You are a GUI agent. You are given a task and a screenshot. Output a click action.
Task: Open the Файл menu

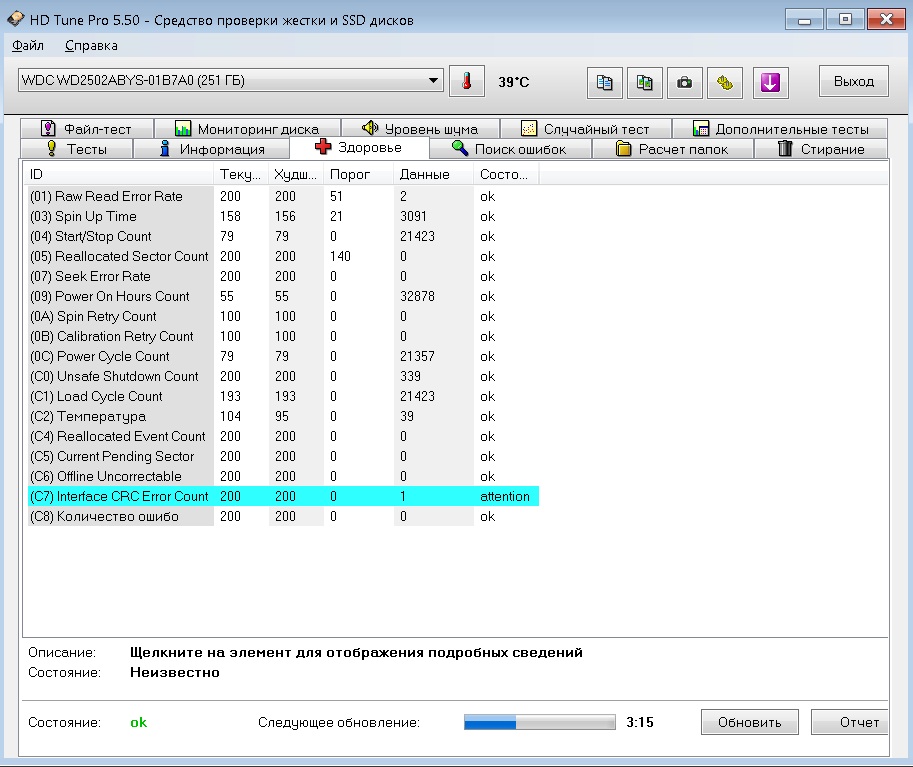tap(28, 45)
